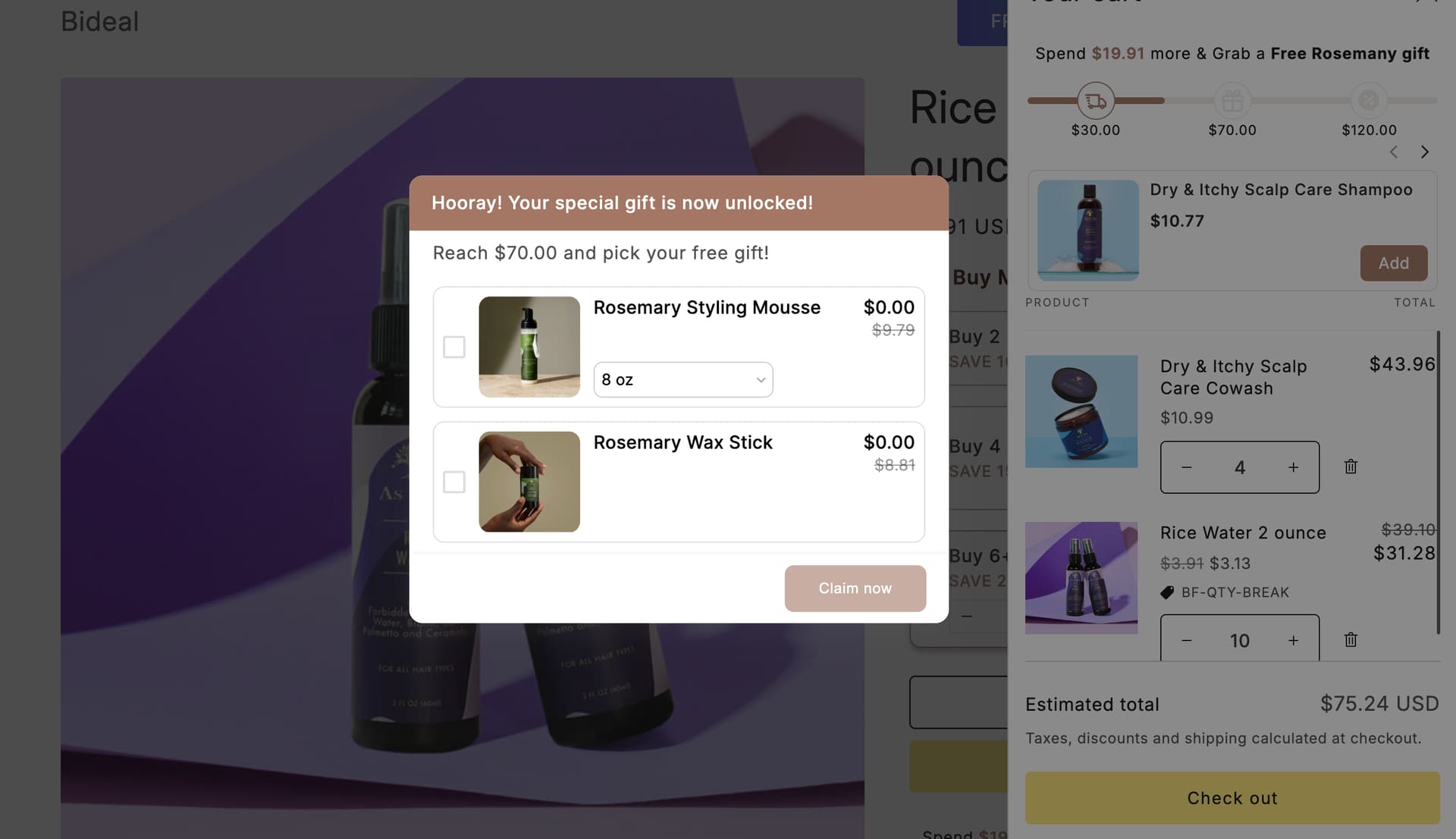Open the 8 oz size dropdown
1456x839 pixels.
coord(682,379)
